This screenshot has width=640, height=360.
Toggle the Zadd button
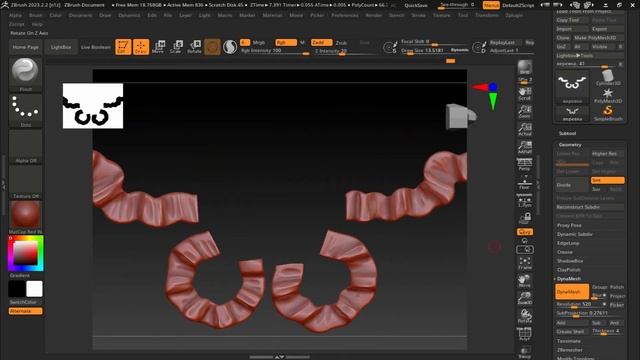point(322,42)
